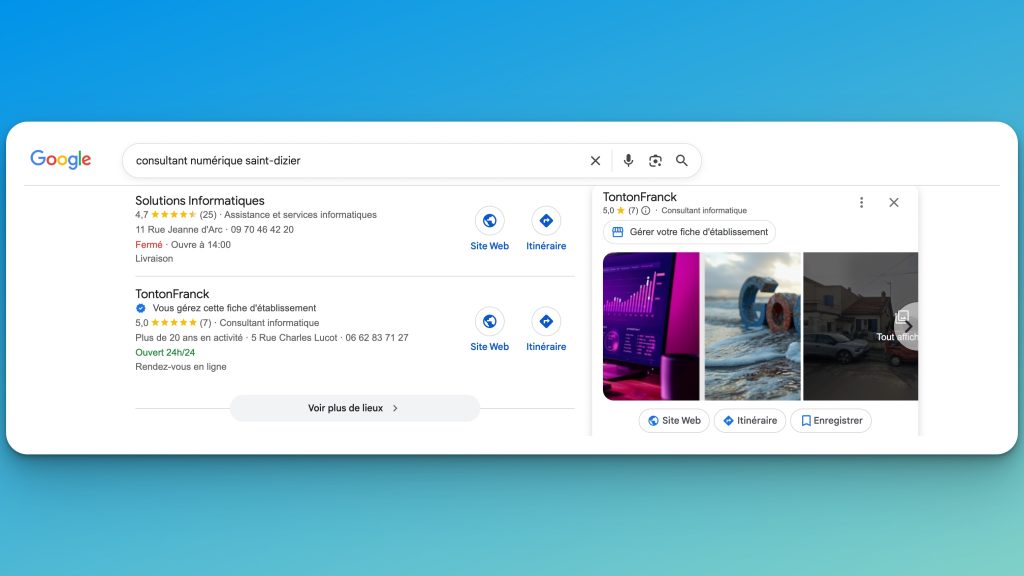The height and width of the screenshot is (576, 1024).
Task: Expand Voir plus de lieux
Action: [355, 408]
